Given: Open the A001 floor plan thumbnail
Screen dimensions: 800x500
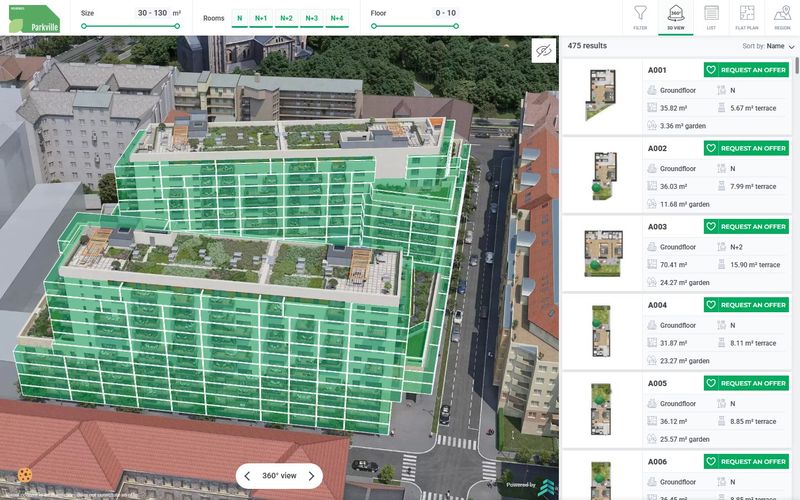Looking at the screenshot, I should (x=602, y=95).
